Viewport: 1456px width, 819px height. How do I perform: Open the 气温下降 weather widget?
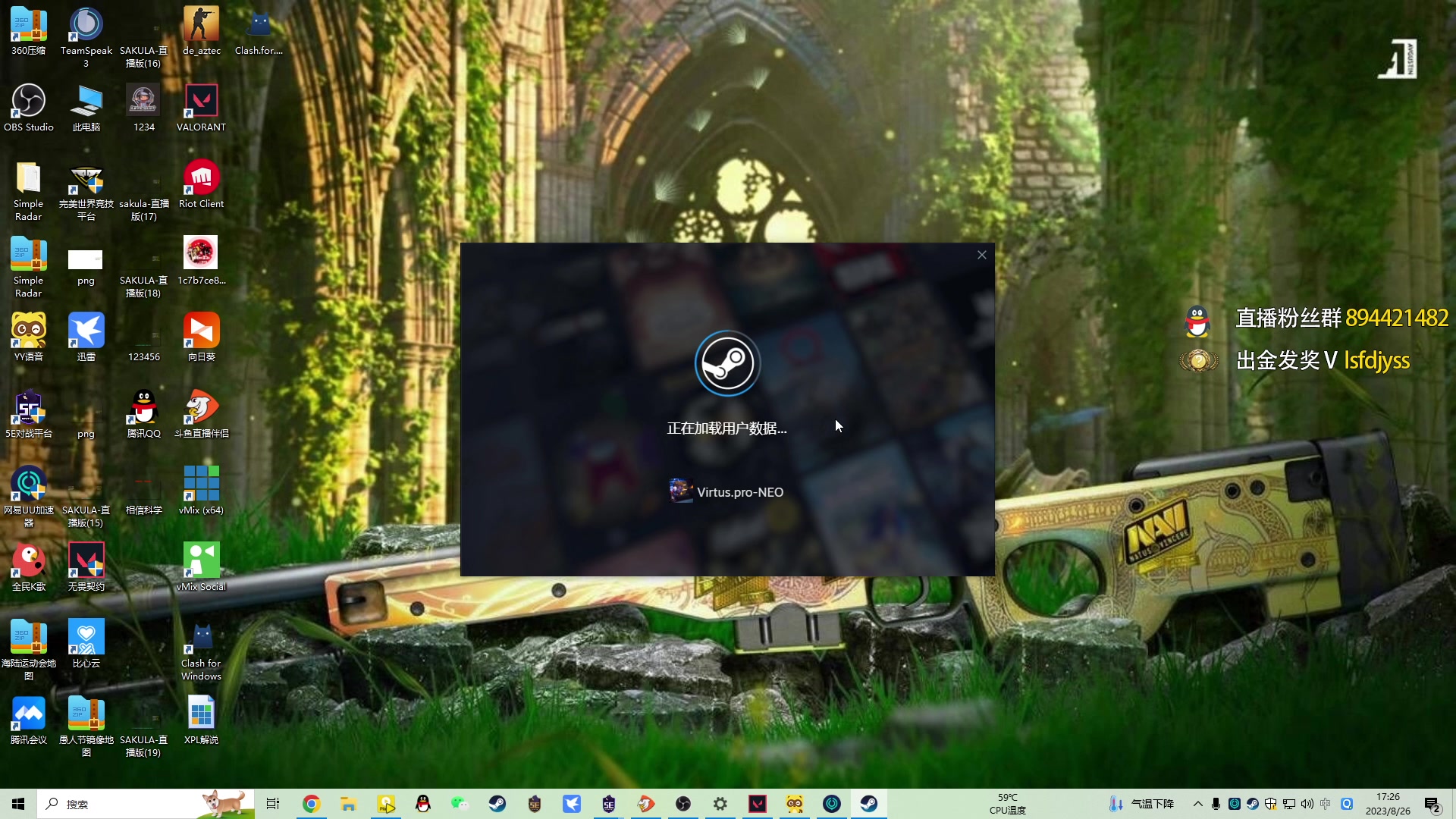[x=1142, y=804]
